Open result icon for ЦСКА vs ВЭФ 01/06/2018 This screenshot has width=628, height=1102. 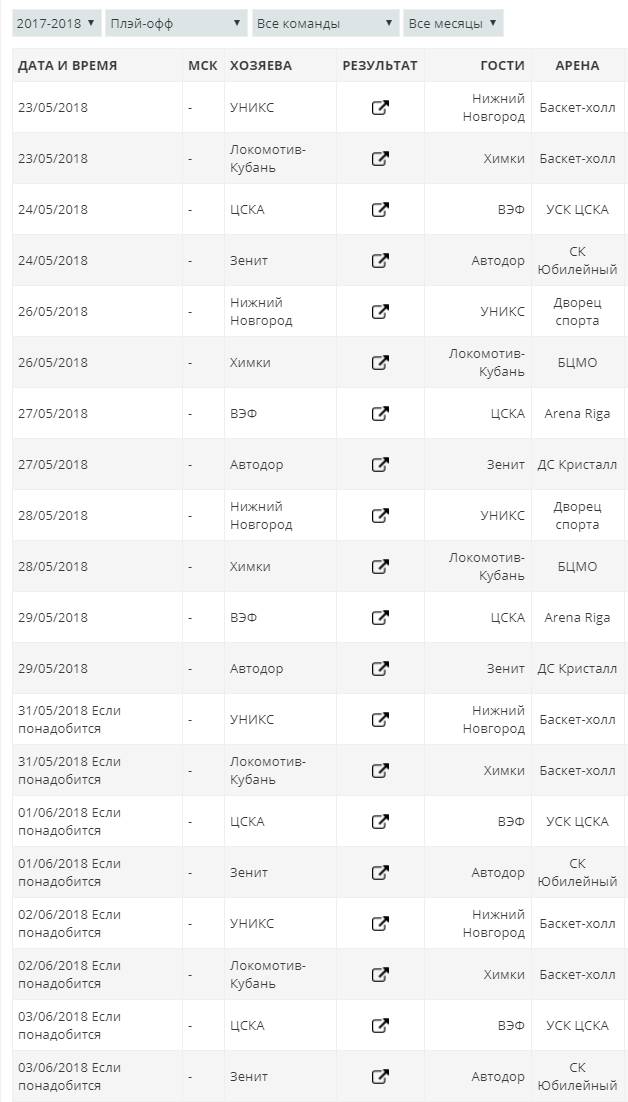380,822
